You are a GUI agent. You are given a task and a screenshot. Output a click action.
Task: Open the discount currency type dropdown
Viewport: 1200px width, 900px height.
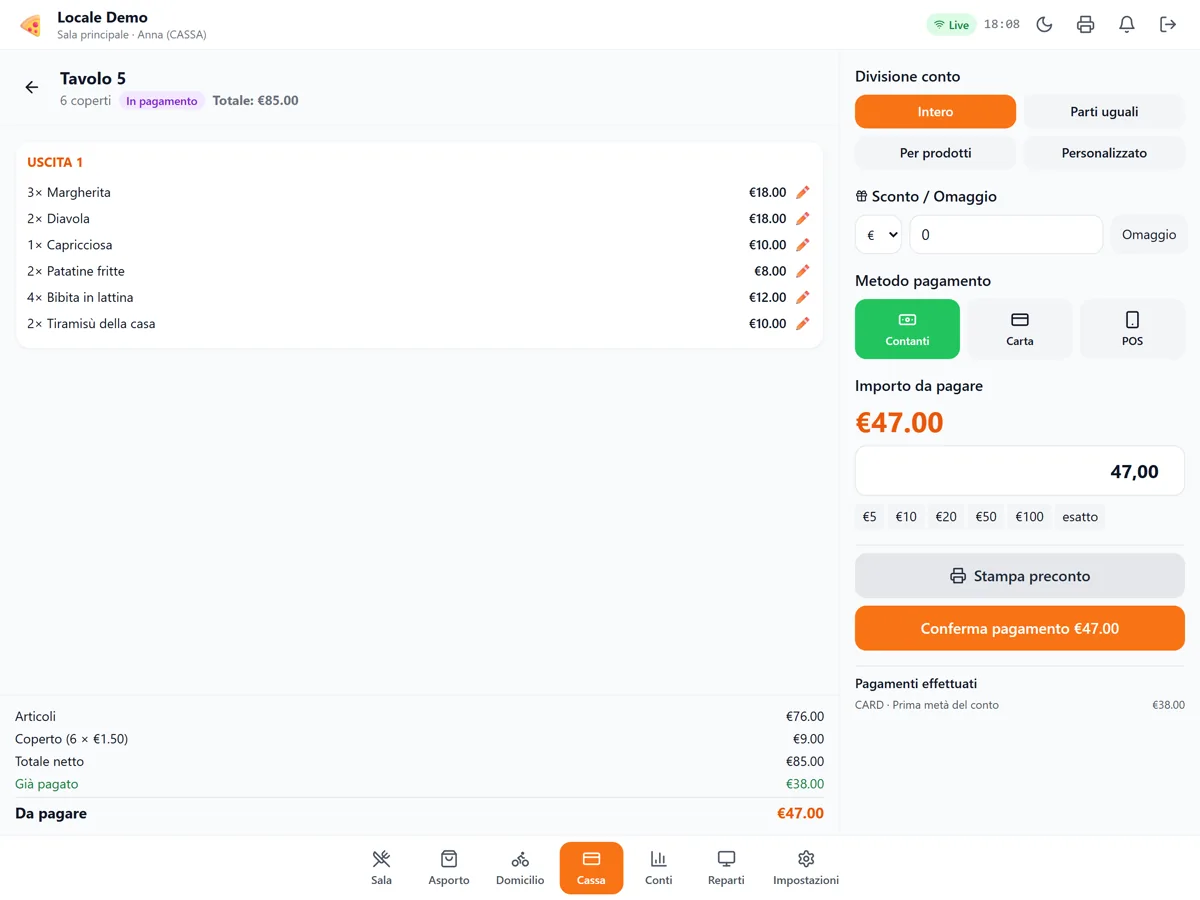pyautogui.click(x=878, y=235)
